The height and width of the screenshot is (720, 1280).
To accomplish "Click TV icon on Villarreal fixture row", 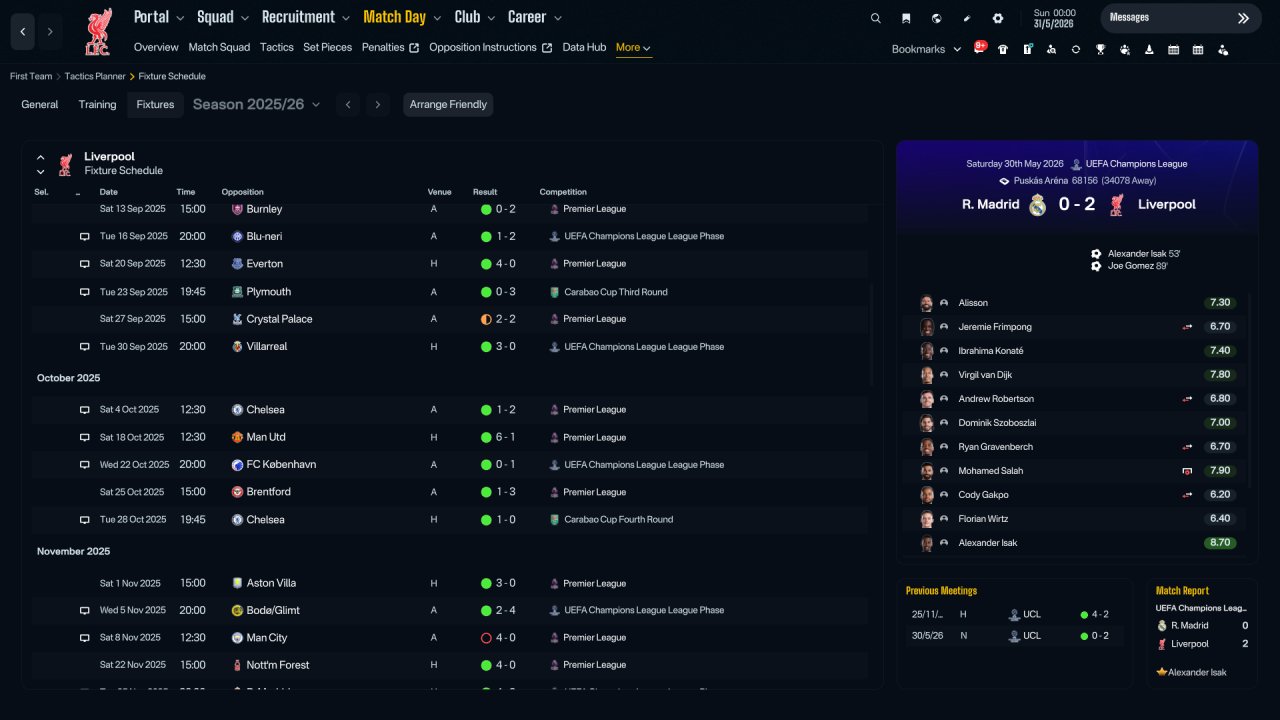I will point(85,347).
